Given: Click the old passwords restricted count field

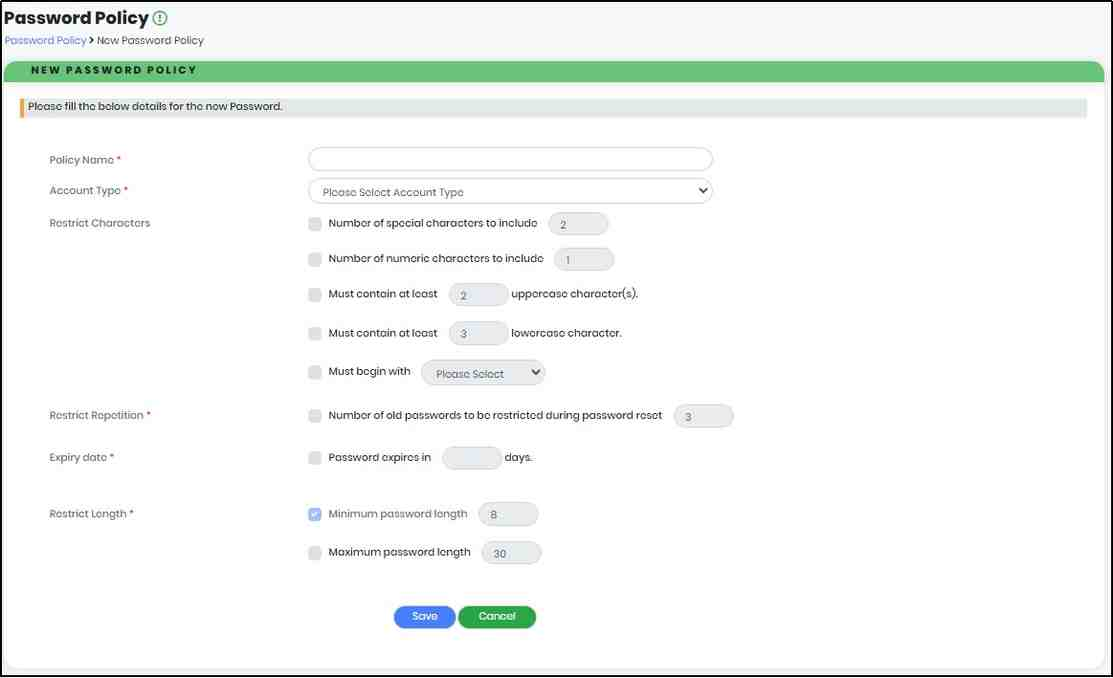Looking at the screenshot, I should (703, 416).
